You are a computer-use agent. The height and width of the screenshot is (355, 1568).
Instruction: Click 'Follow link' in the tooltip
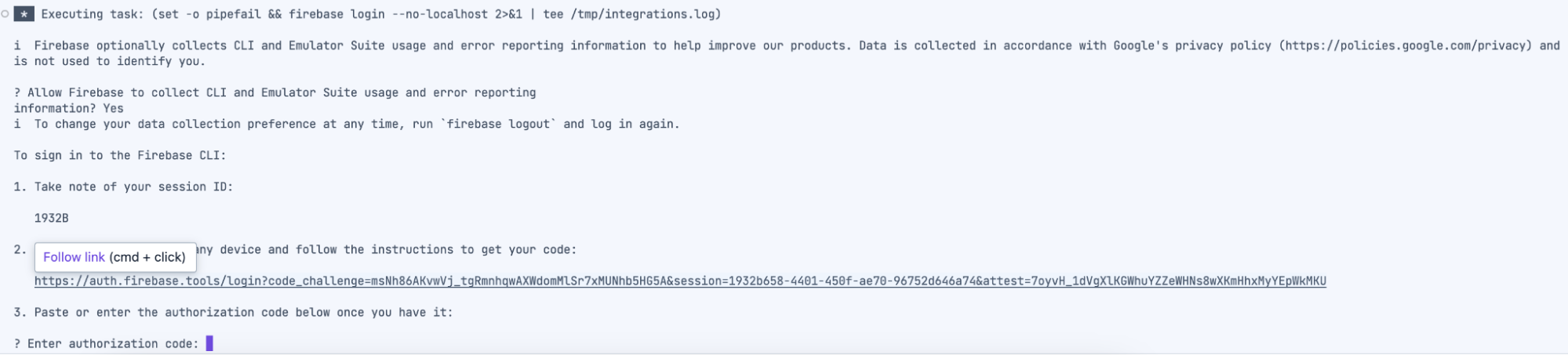(x=74, y=257)
